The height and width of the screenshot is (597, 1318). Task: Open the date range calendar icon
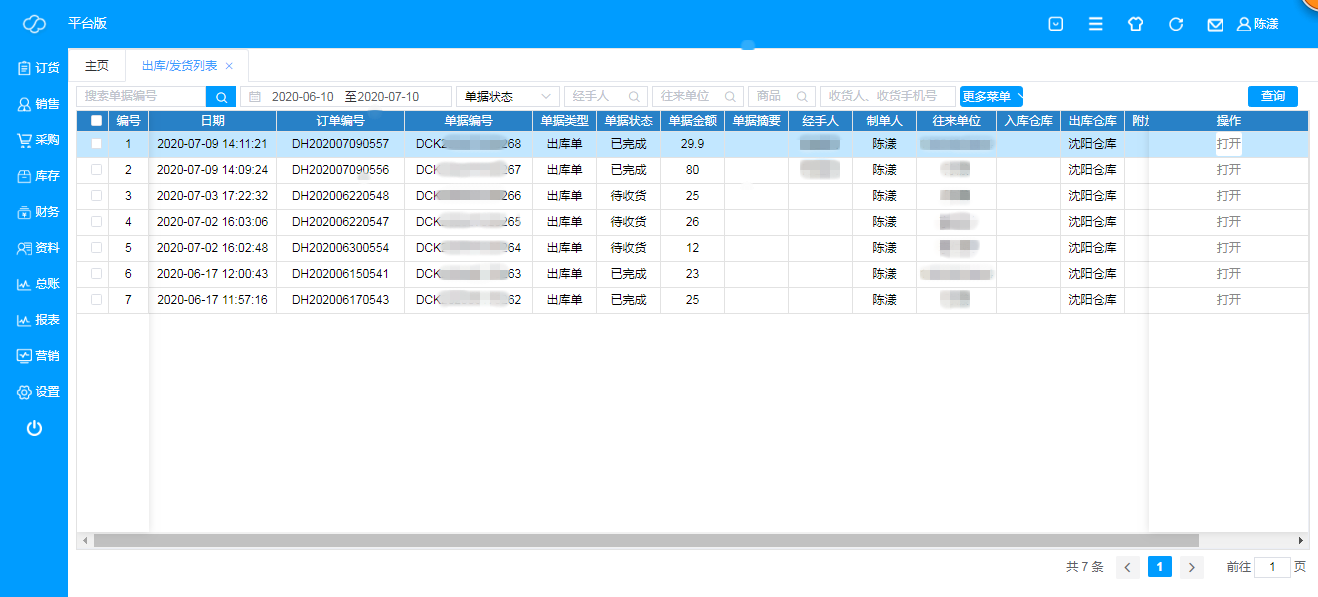255,97
